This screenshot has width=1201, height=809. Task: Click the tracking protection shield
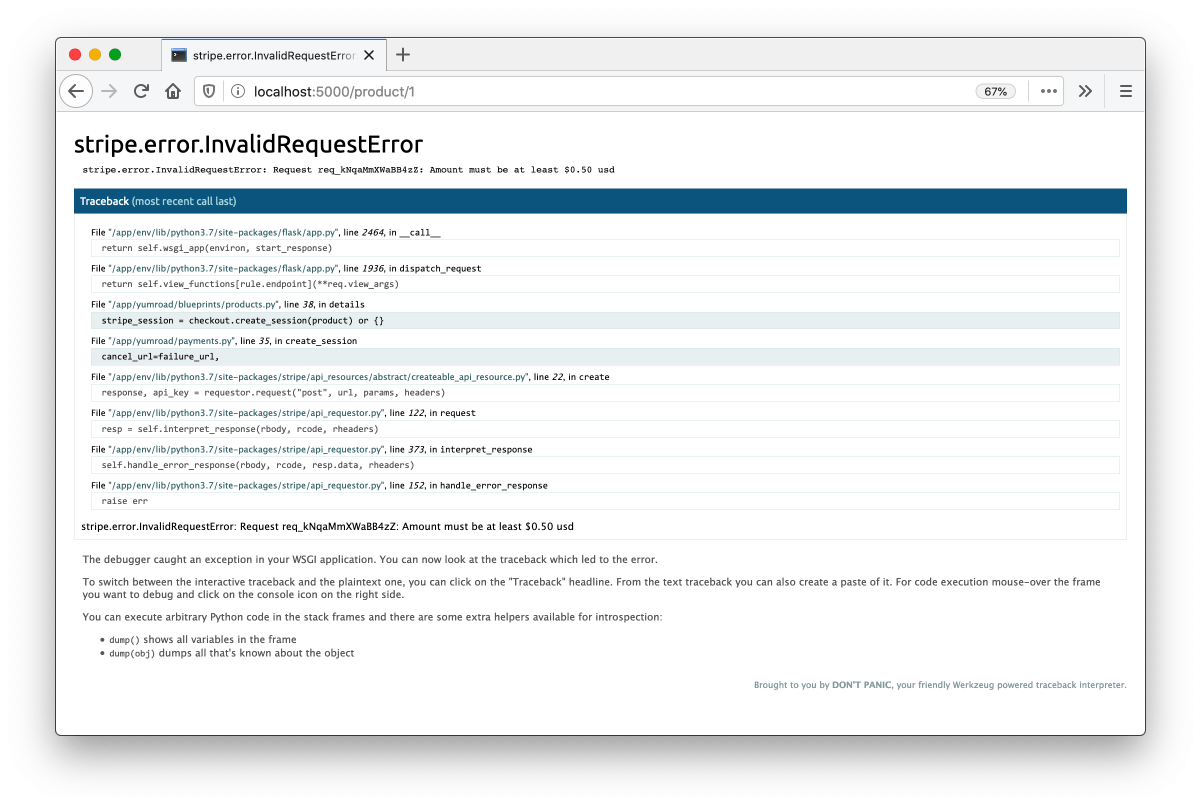tap(208, 90)
